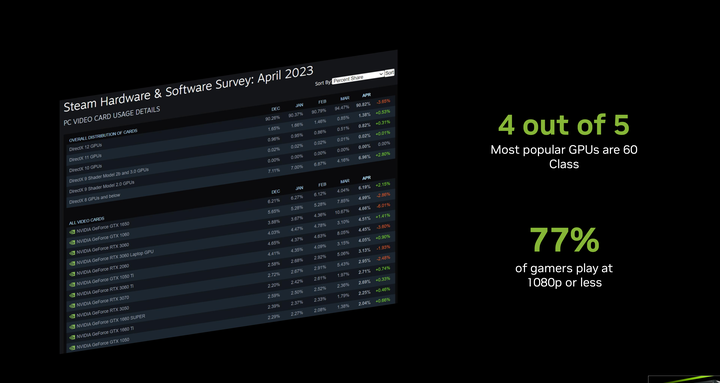
Task: Select the NVIDIA GeForce RTX 3070 row label
Action: [x=103, y=302]
